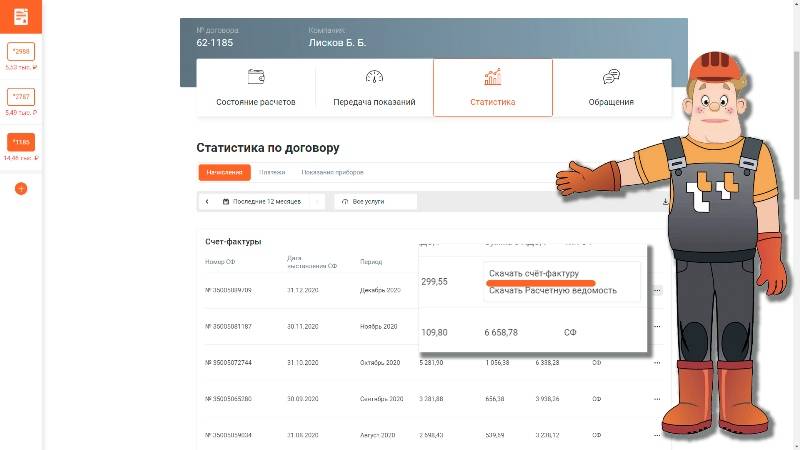Choose Скачать Расчетную ведомость from the popup
Viewport: 800px width, 450px height.
coord(552,291)
